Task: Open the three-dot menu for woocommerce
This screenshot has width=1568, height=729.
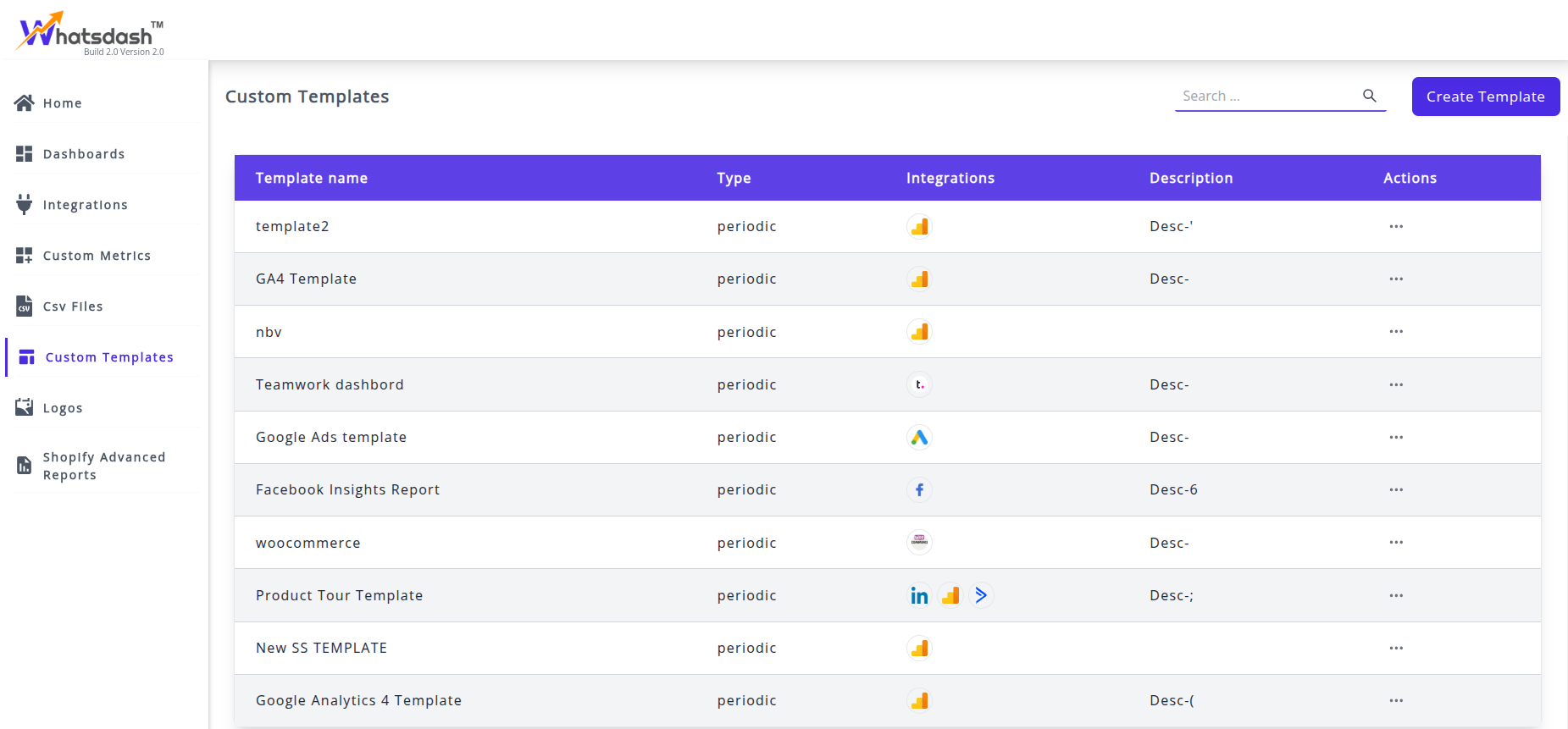Action: [x=1396, y=543]
